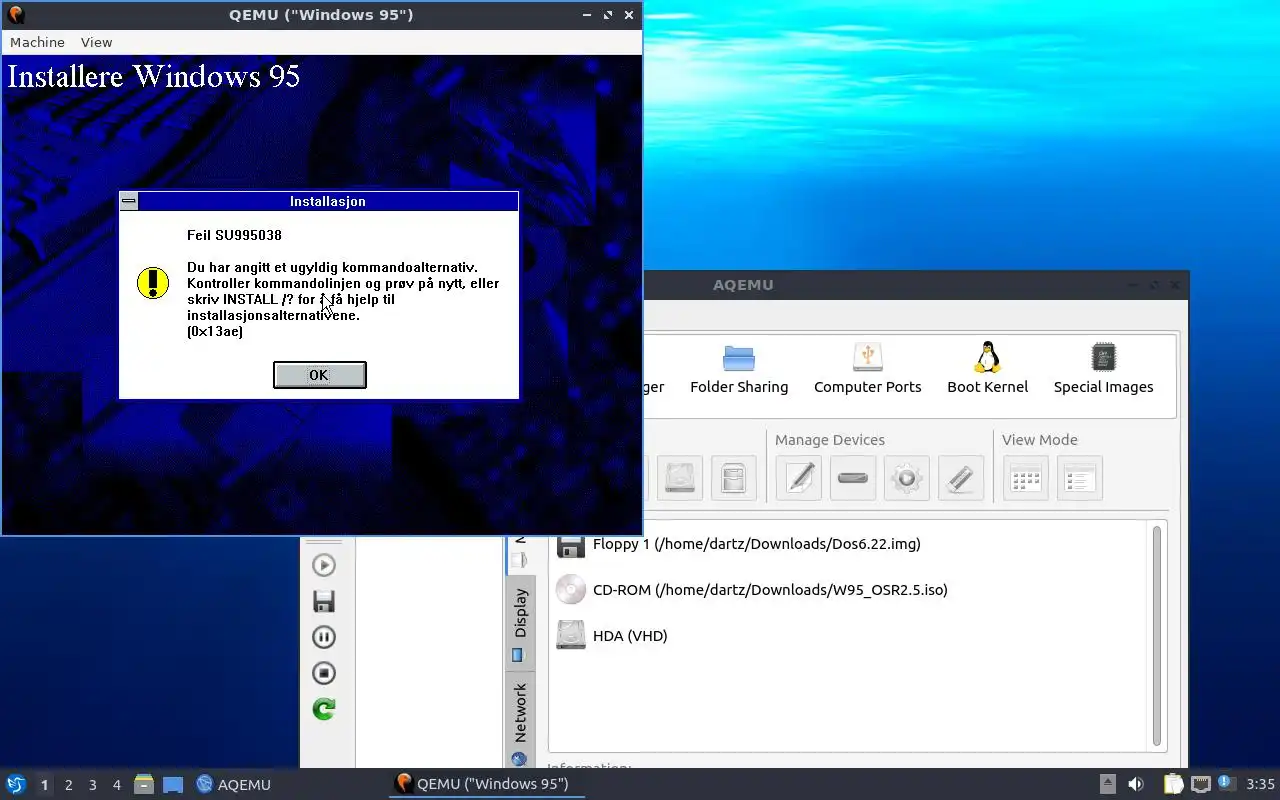Screen dimensions: 1280x800
Task: Open the clipboard manager tray icon
Action: [1173, 784]
